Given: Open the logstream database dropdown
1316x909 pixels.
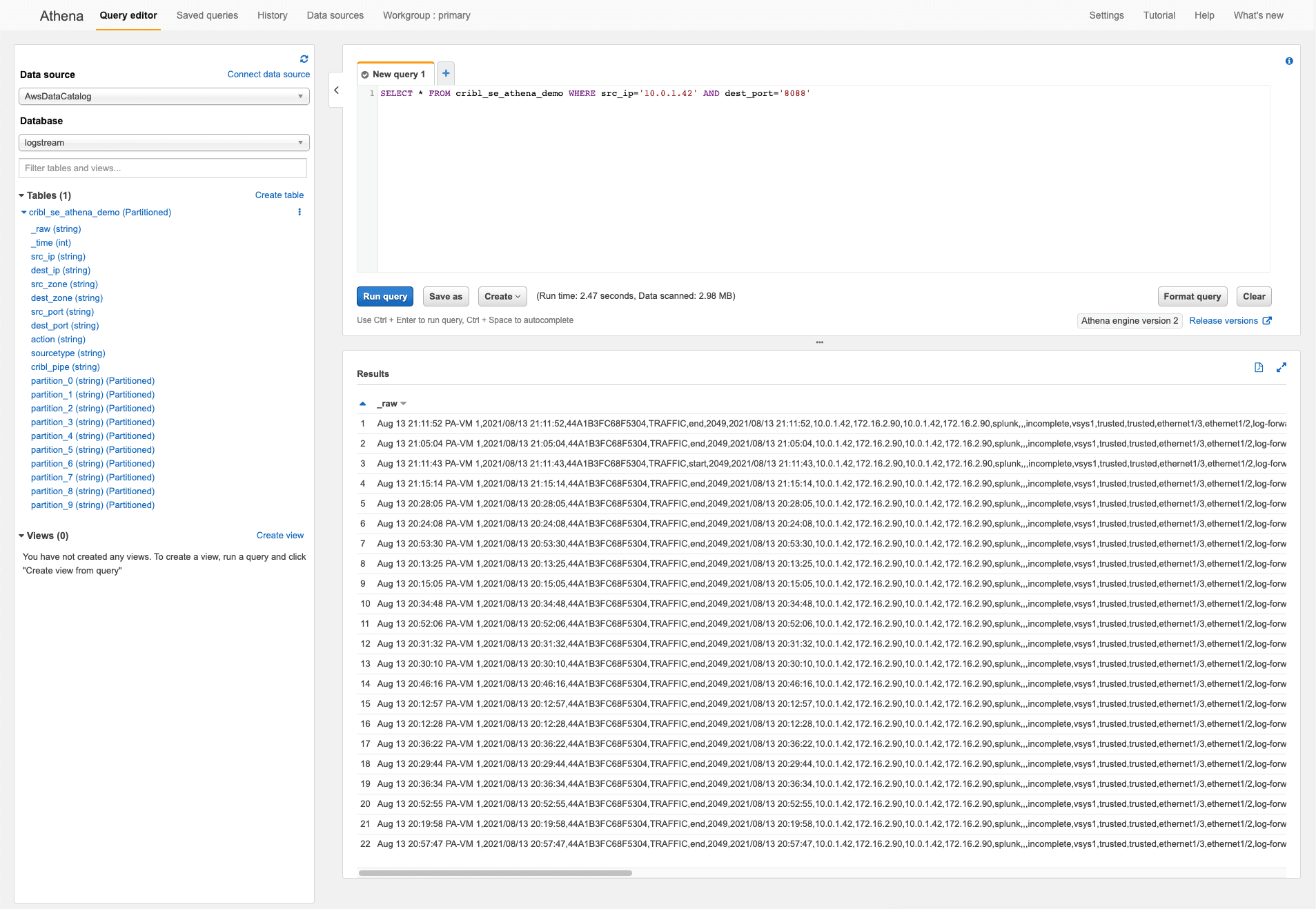Looking at the screenshot, I should point(164,143).
